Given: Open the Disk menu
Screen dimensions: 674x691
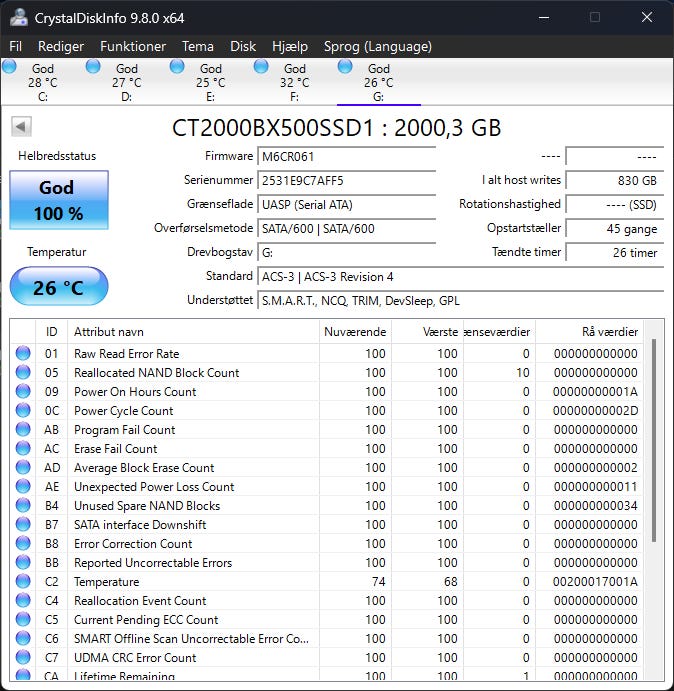Looking at the screenshot, I should [x=243, y=46].
